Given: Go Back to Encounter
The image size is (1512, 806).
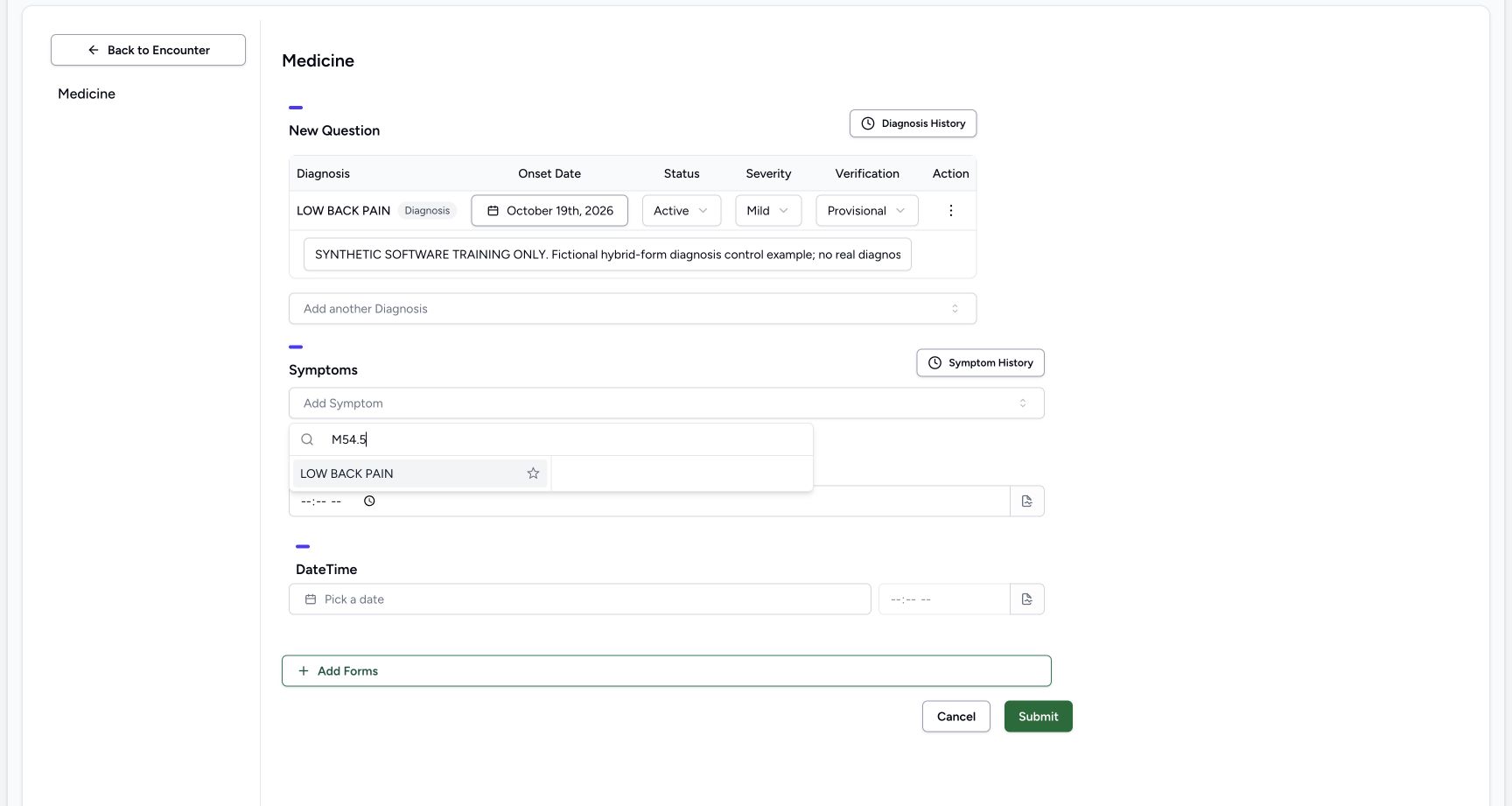Looking at the screenshot, I should click(148, 50).
